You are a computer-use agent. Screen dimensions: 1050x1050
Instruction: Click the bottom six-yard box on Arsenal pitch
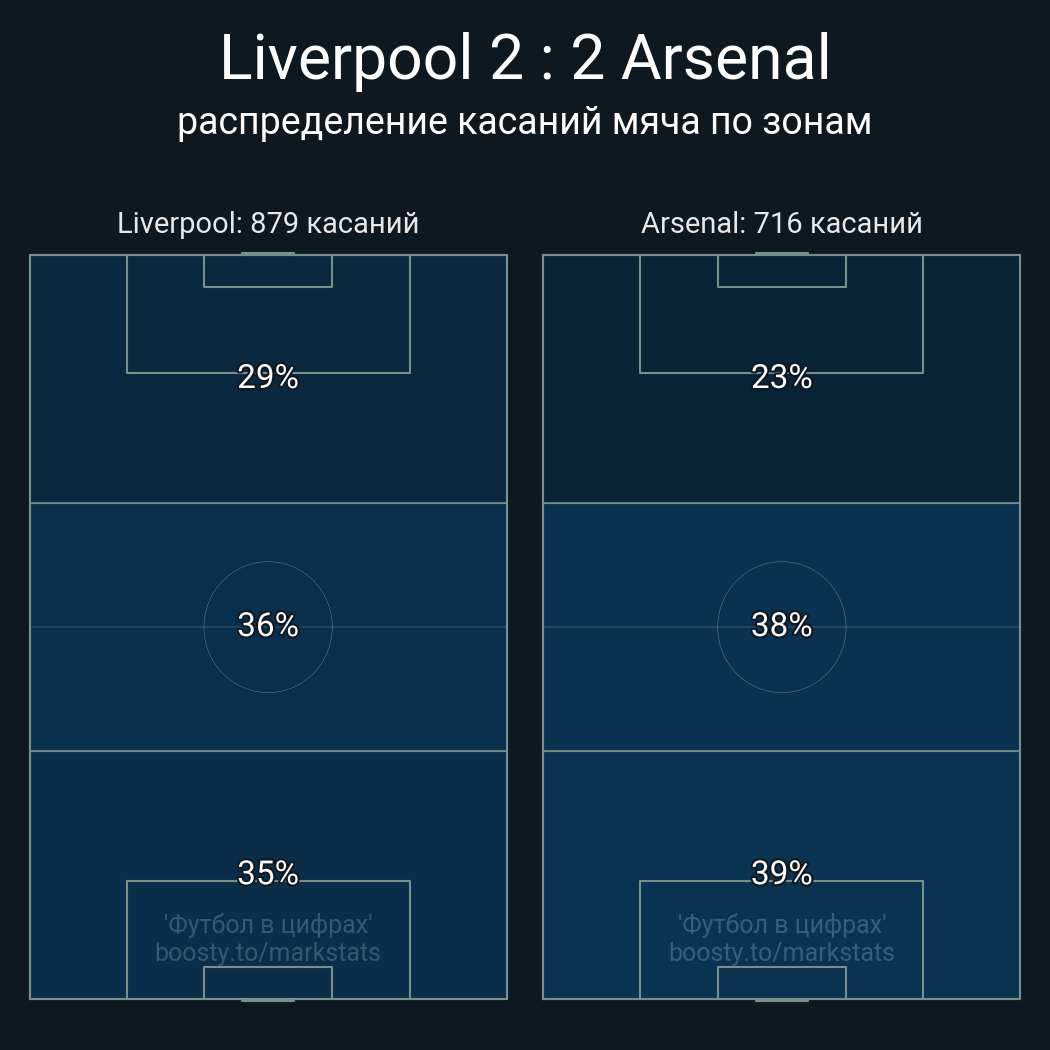pyautogui.click(x=781, y=982)
